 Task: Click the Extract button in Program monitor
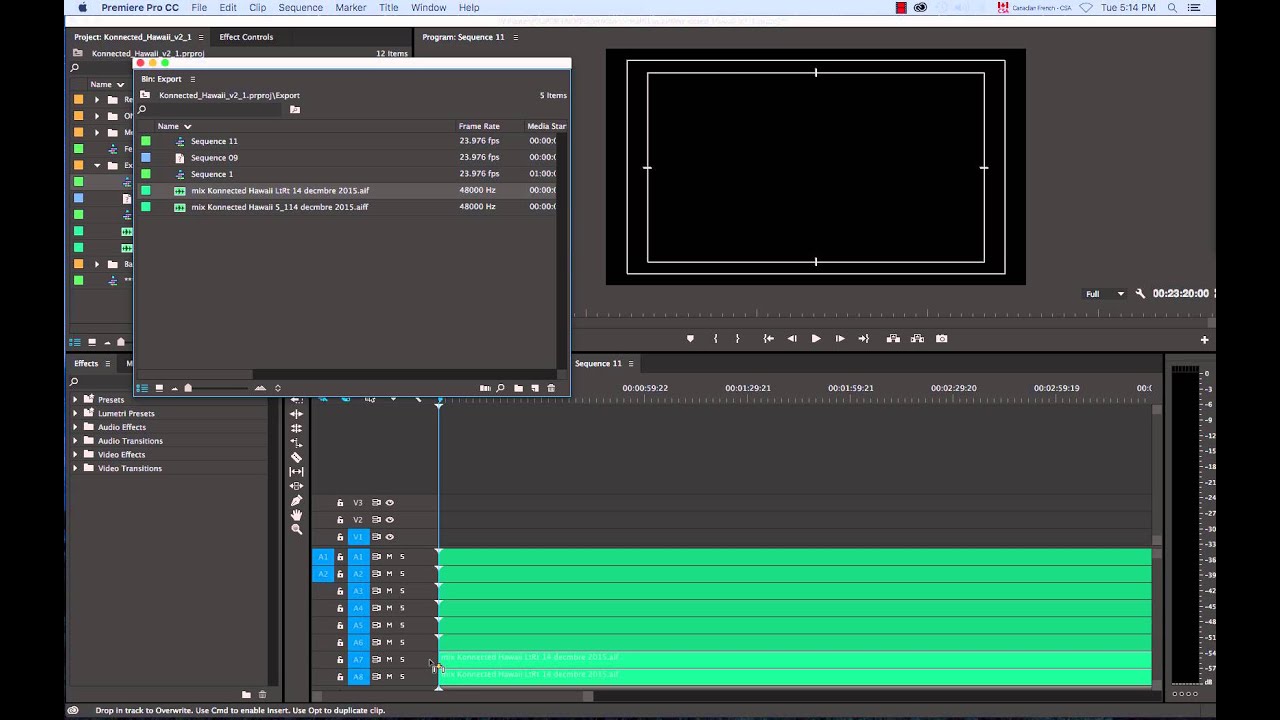917,339
